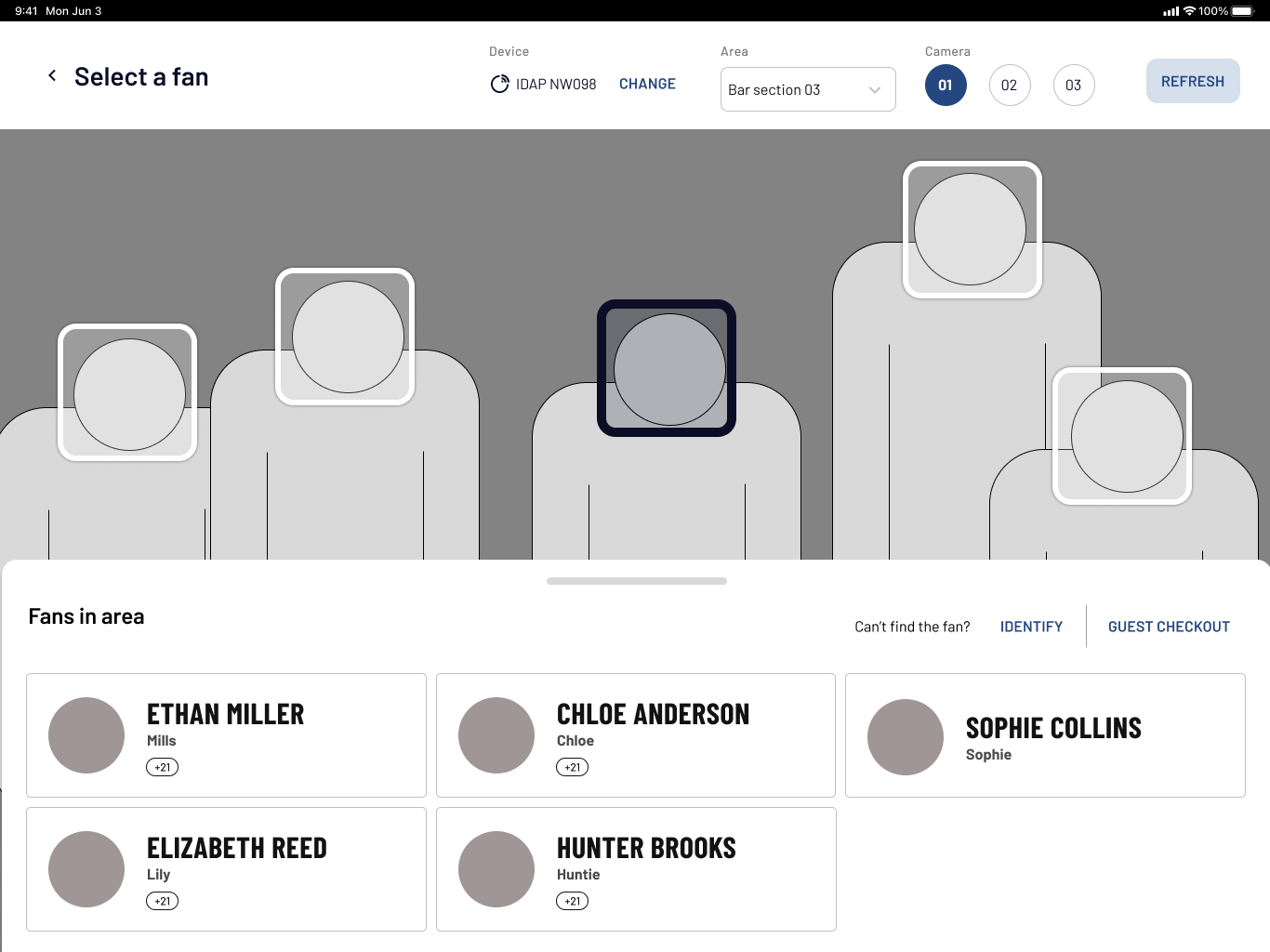Click the CHANGE device link
Image resolution: width=1270 pixels, height=952 pixels.
(647, 84)
